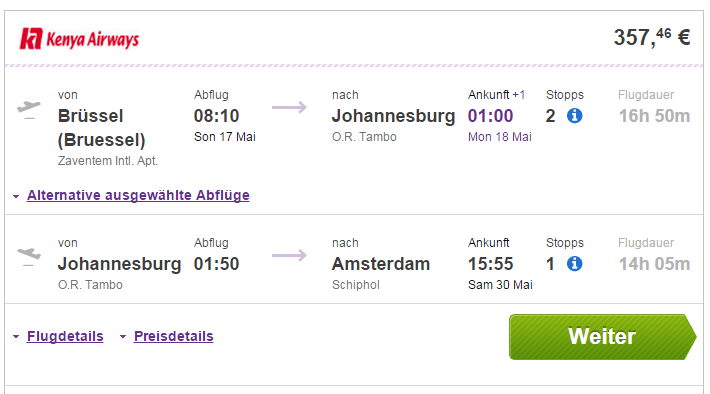Click the triangle beside Alternative Abflüge
This screenshot has height=394, width=710.
click(16, 197)
